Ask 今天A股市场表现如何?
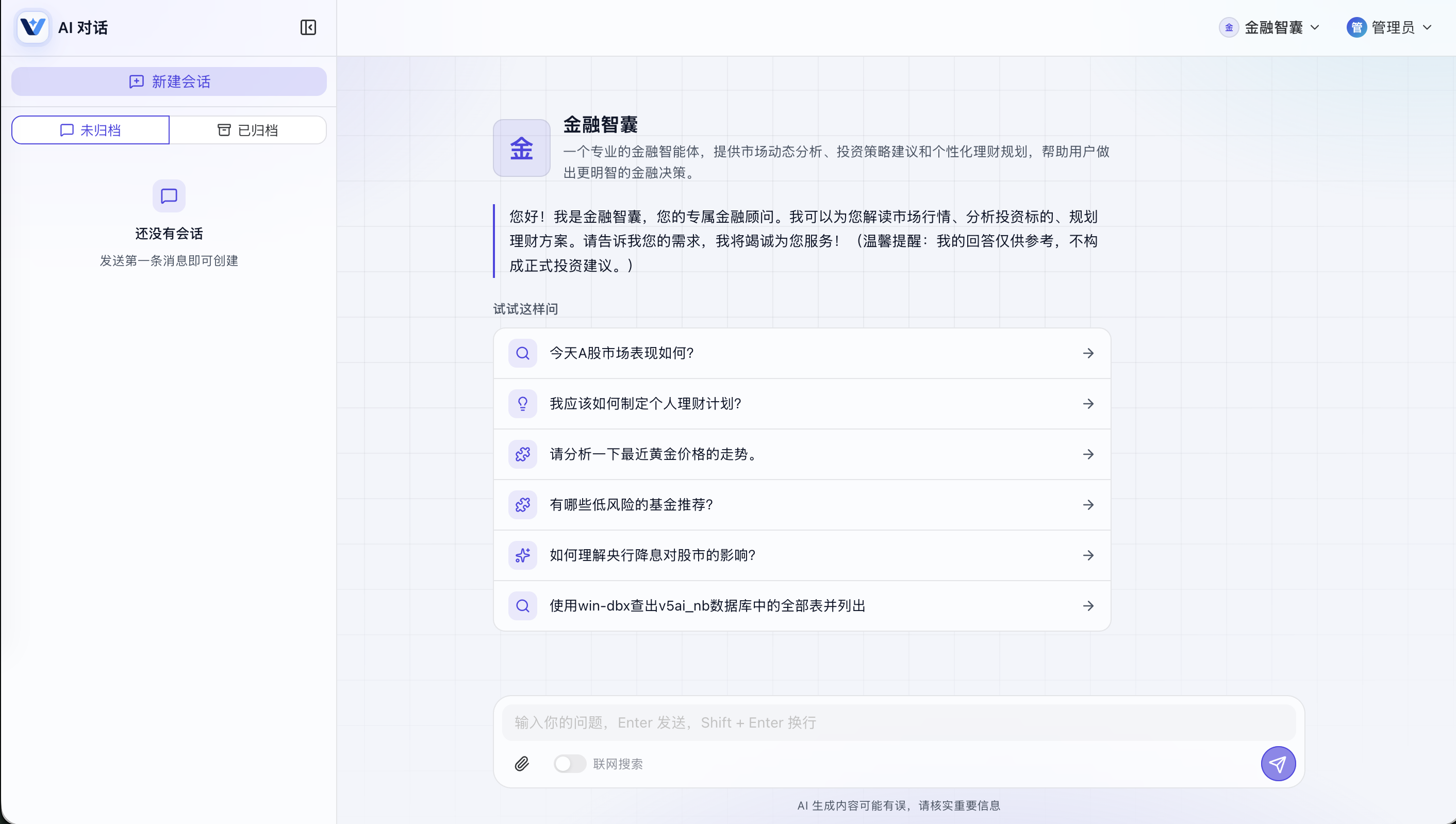The width and height of the screenshot is (1456, 824). pos(802,353)
